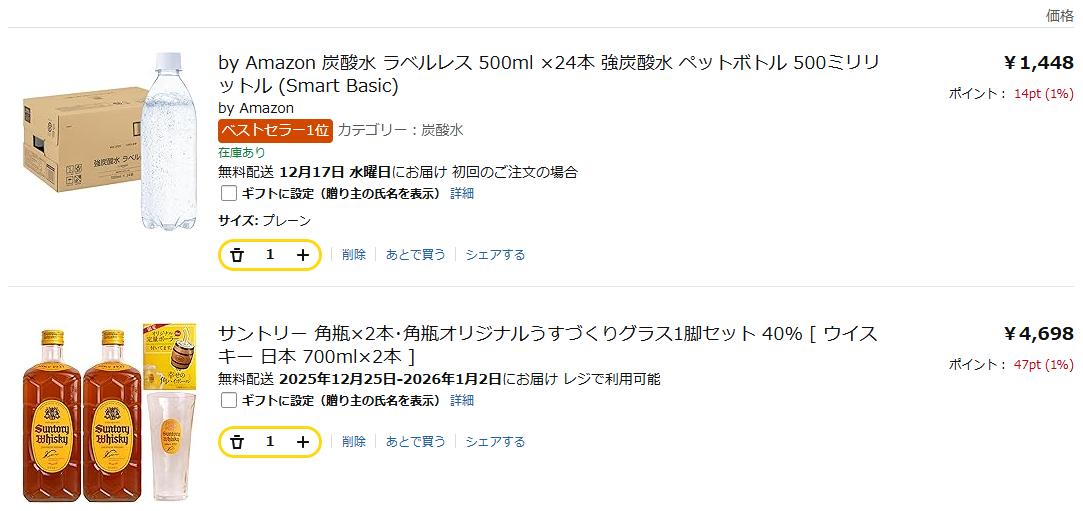Save carbonated water with あとで買う

pyautogui.click(x=416, y=255)
